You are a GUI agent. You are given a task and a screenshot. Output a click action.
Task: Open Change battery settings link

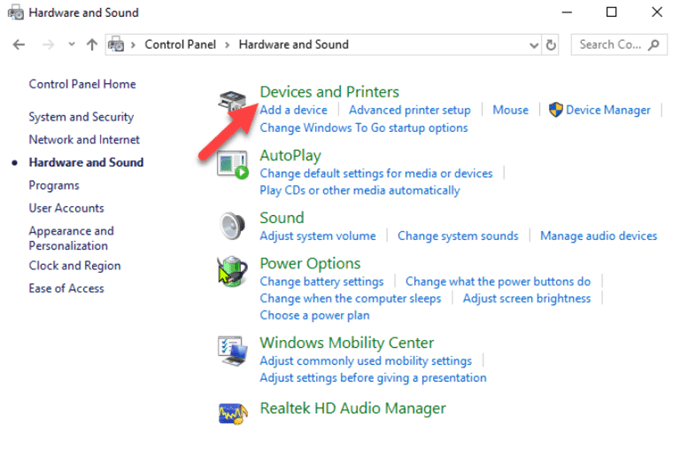coord(321,282)
